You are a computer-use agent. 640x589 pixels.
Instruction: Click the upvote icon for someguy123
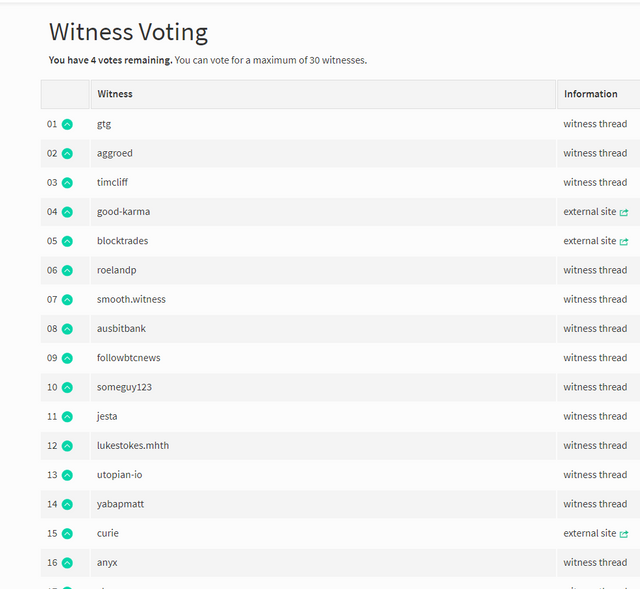[67, 387]
